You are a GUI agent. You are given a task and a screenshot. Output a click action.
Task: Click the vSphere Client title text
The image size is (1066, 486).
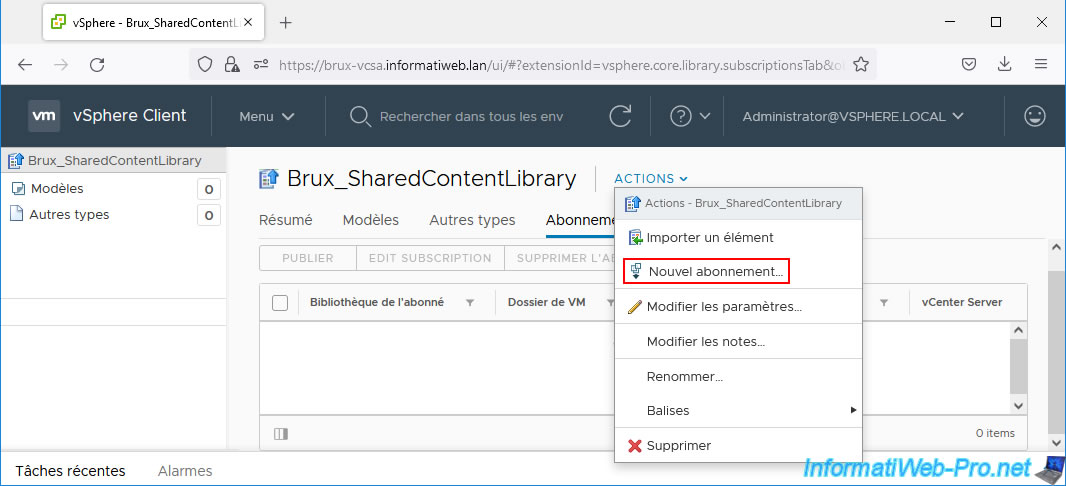point(129,116)
